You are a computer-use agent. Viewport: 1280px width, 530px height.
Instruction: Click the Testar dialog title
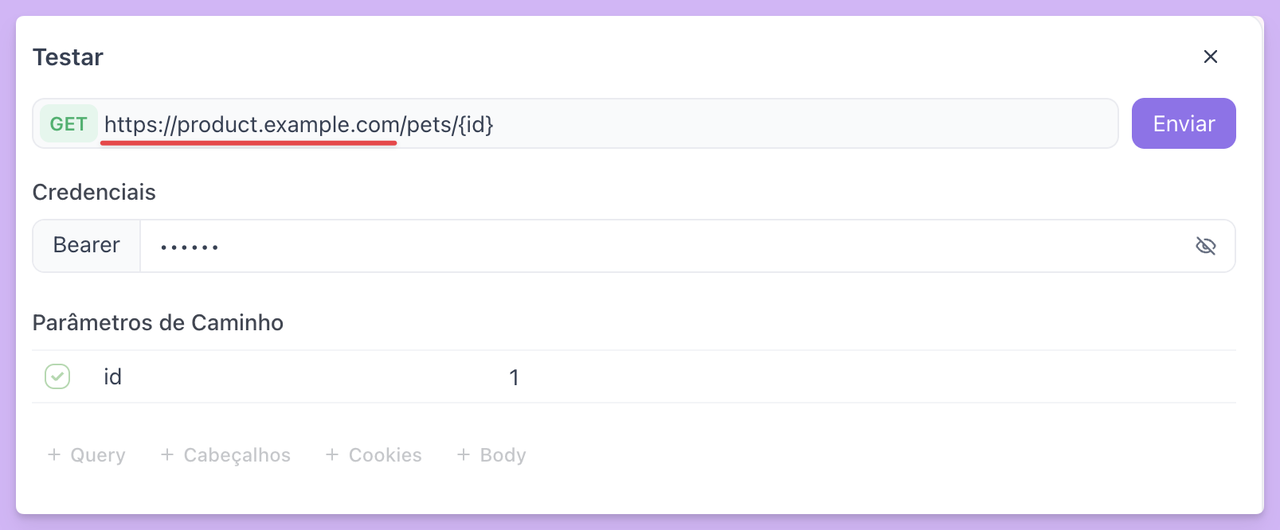[68, 57]
